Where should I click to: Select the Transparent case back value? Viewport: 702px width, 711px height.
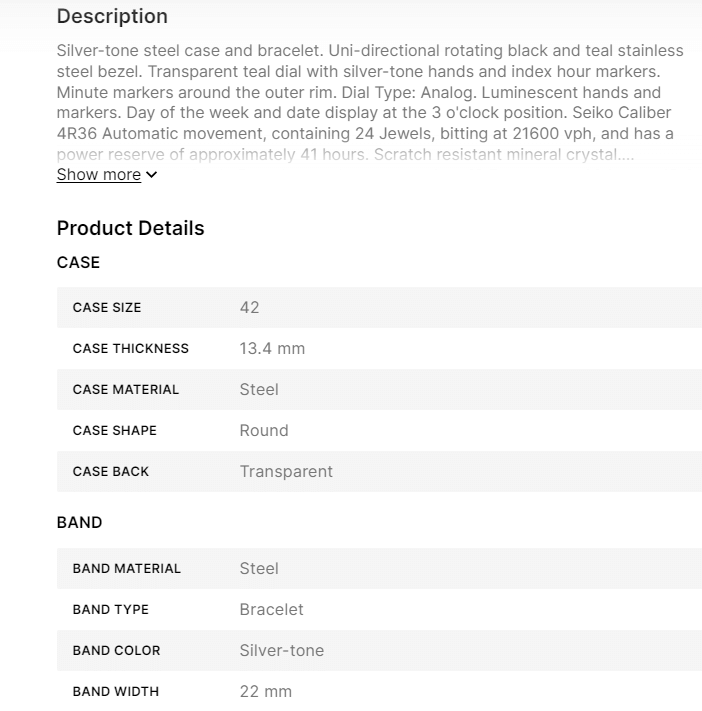tap(286, 472)
